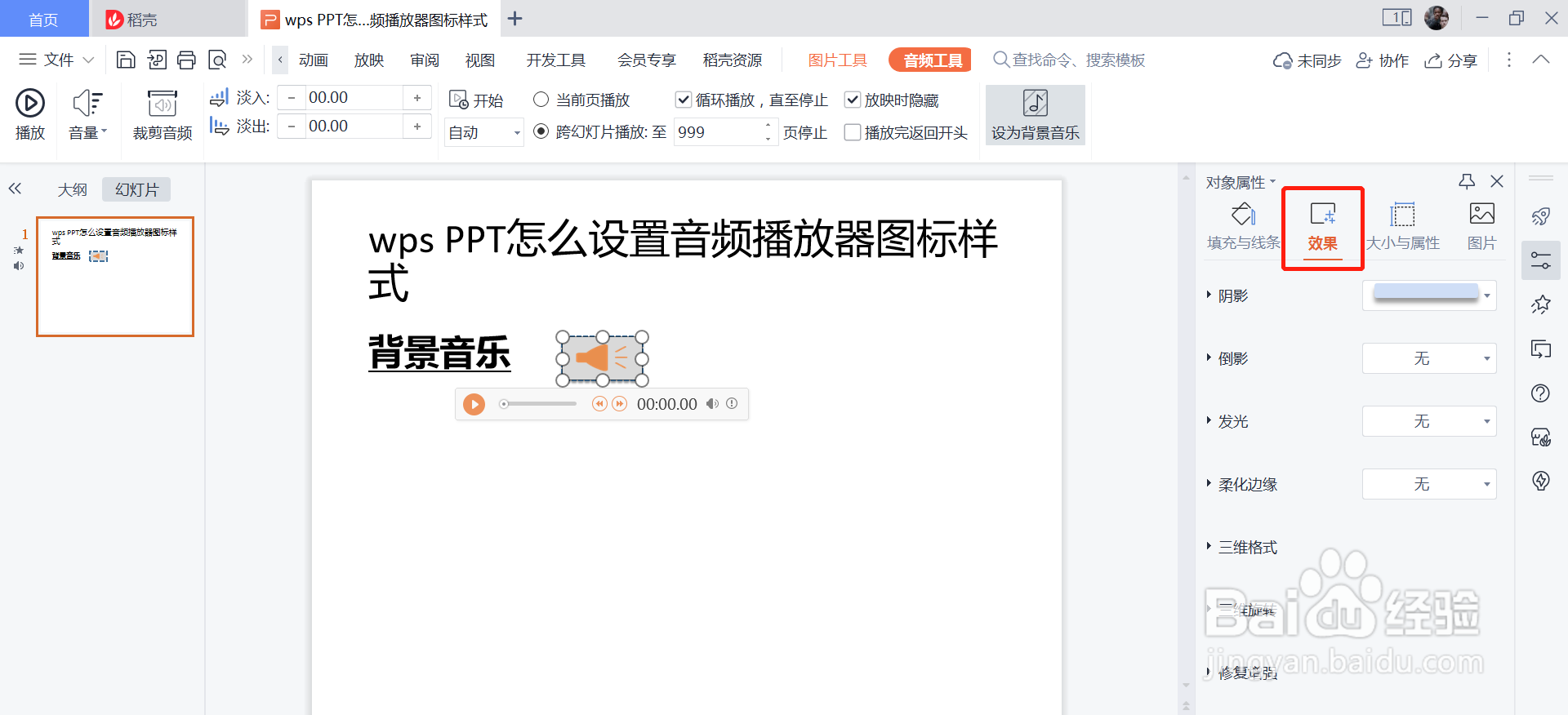The height and width of the screenshot is (715, 1568).
Task: Open the Fill and Line (填充与线条) tab
Action: click(1244, 226)
